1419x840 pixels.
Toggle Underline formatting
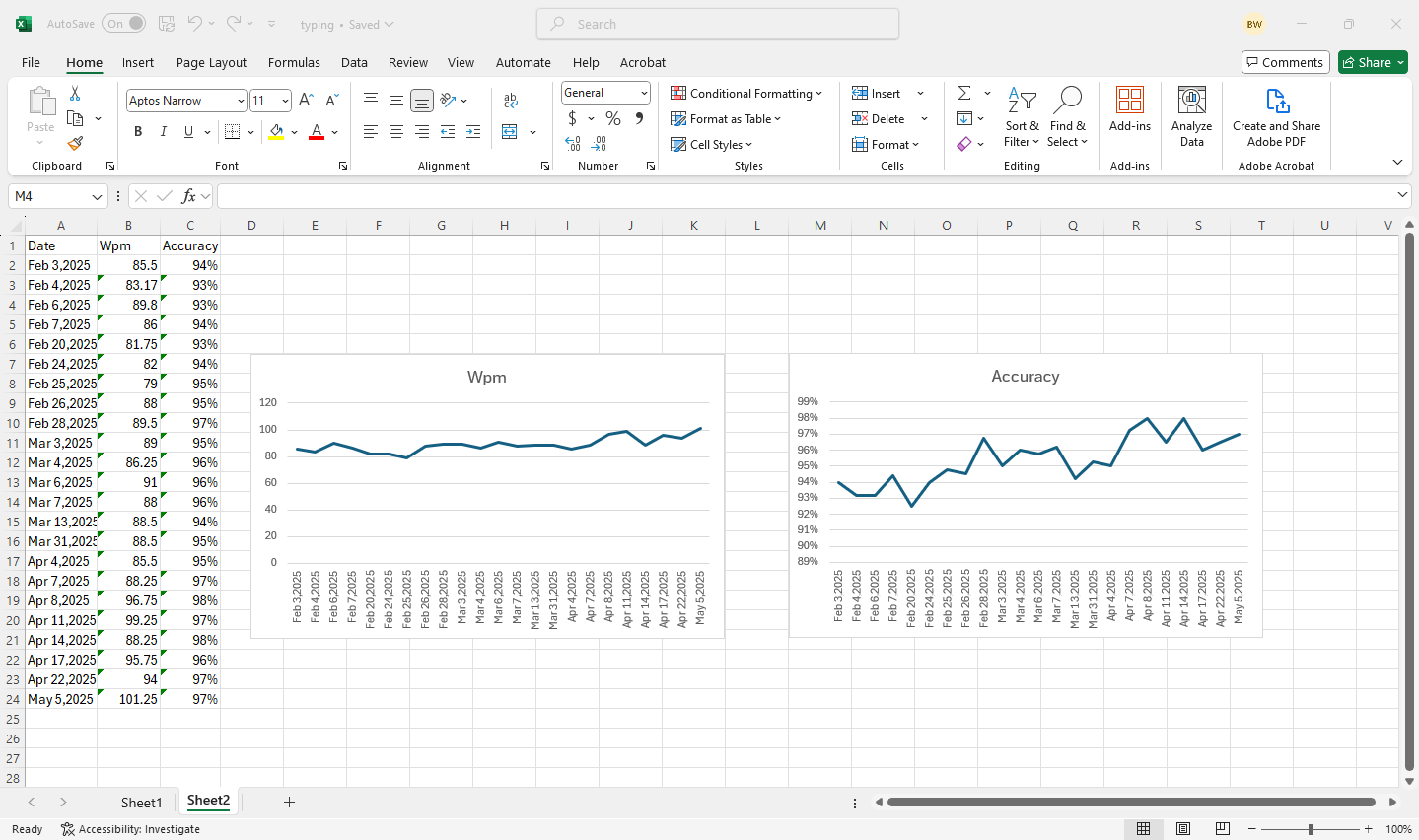[x=188, y=131]
